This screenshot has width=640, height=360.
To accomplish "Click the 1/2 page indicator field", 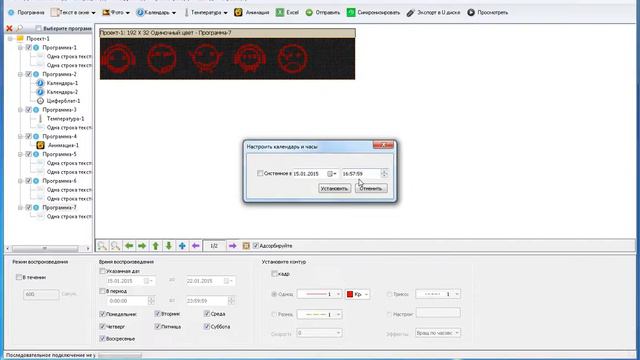I will click(x=214, y=246).
